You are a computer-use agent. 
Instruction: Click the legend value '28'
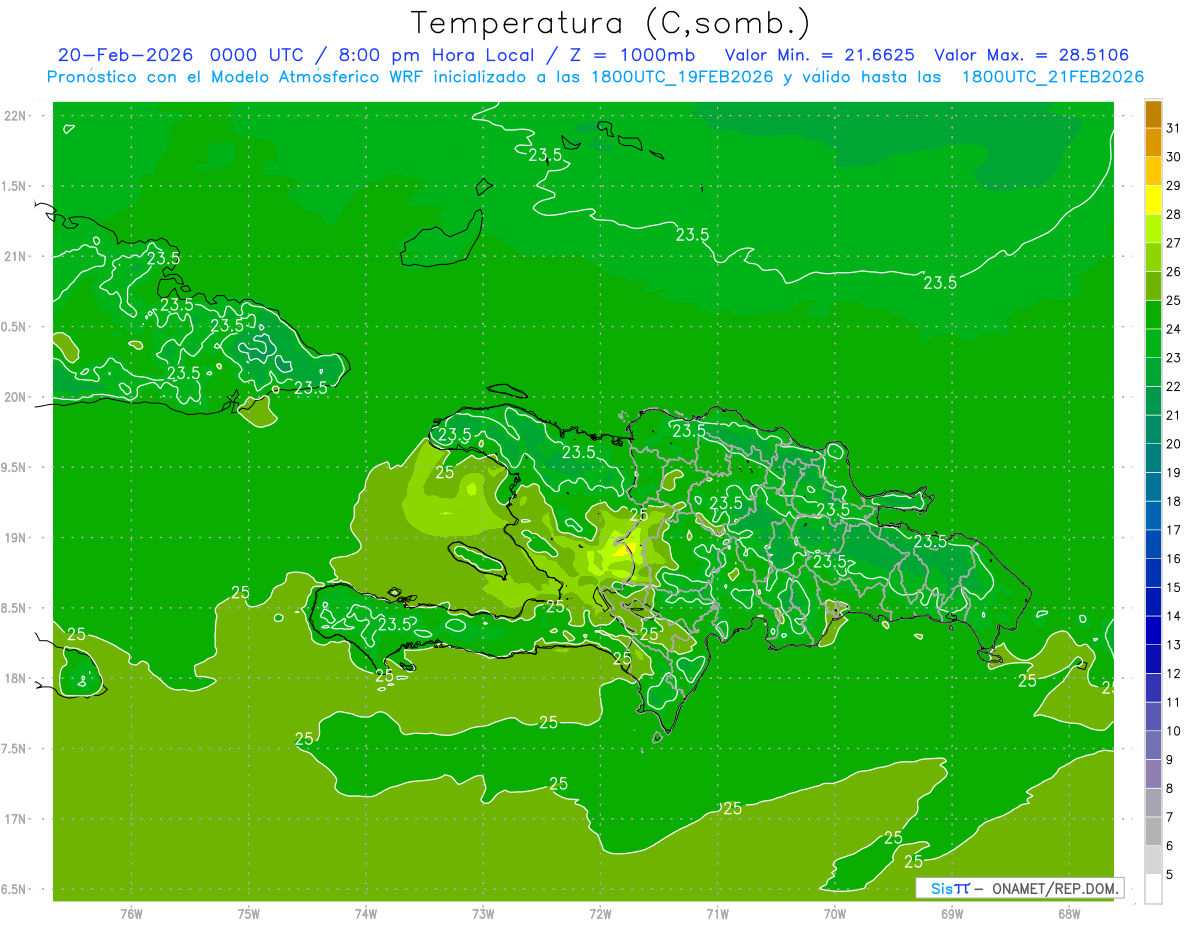[x=1174, y=214]
